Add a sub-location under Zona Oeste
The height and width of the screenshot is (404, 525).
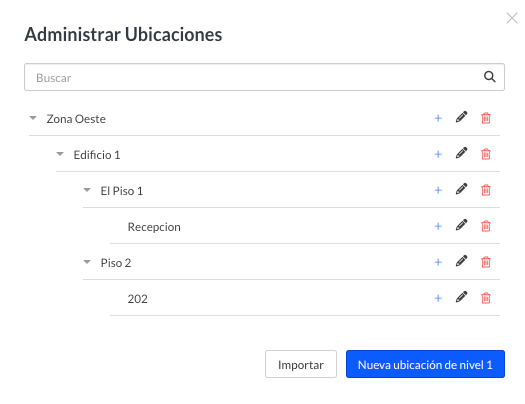(x=438, y=118)
